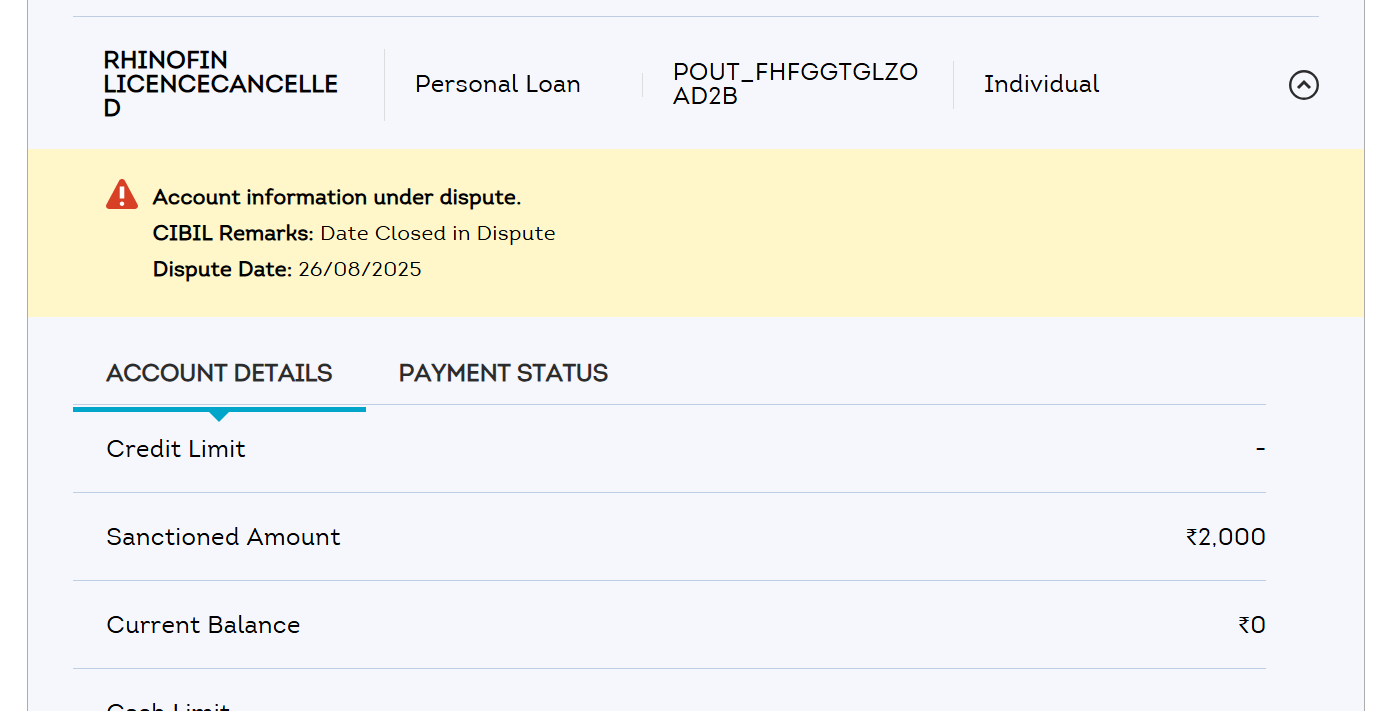Click the red dispute warning triangle icon
Image resolution: width=1381 pixels, height=711 pixels.
point(122,195)
